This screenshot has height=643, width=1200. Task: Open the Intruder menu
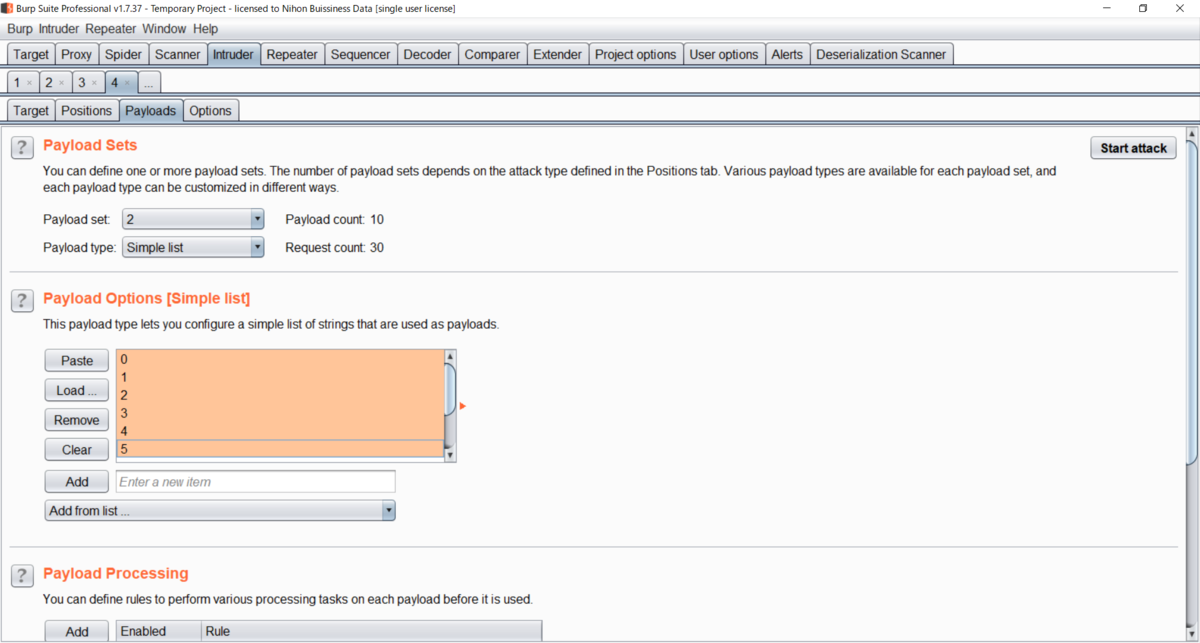tap(60, 29)
